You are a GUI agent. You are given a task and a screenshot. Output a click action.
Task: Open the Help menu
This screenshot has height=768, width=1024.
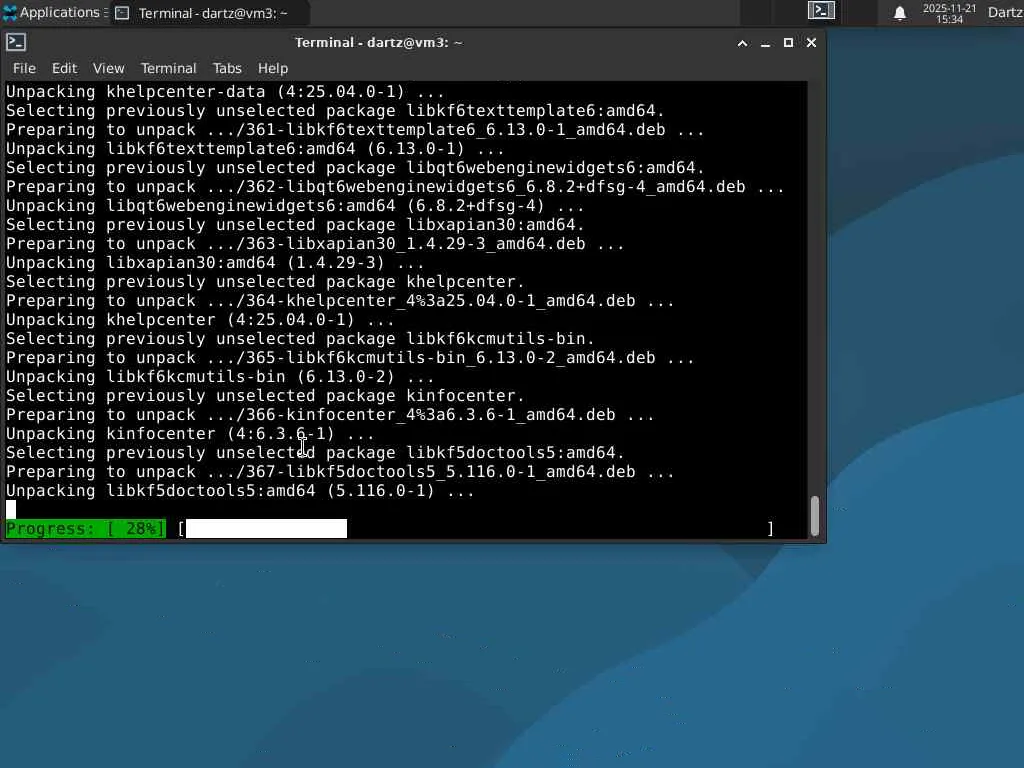point(272,68)
